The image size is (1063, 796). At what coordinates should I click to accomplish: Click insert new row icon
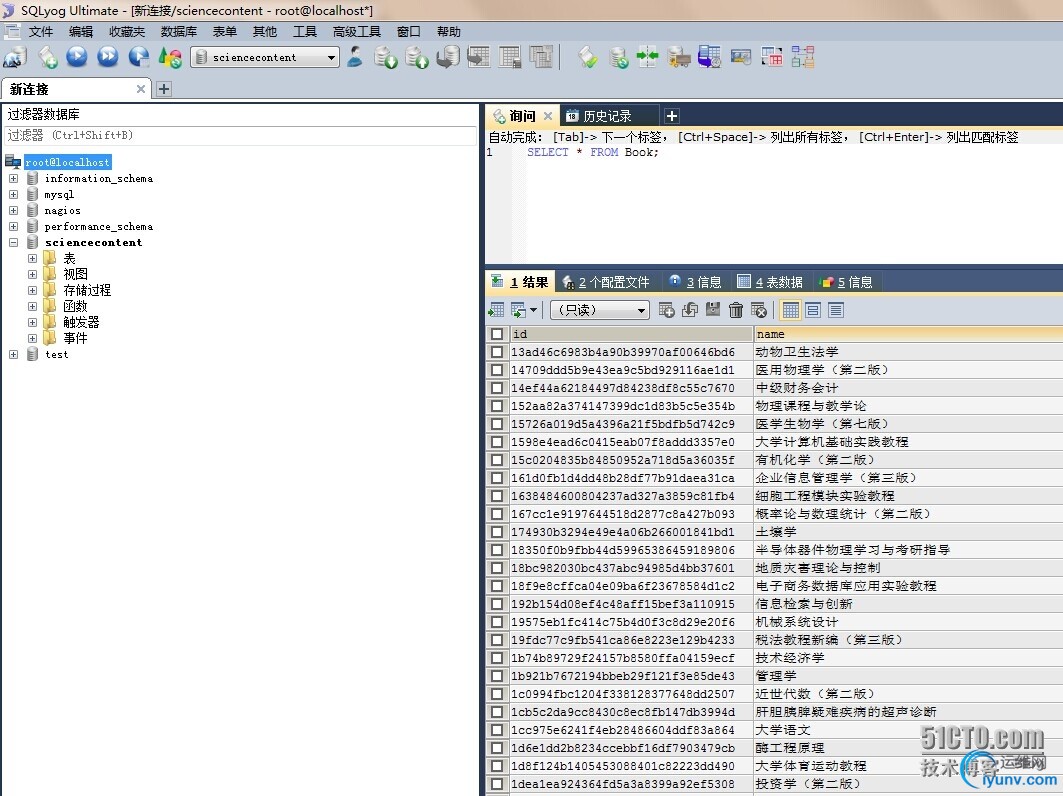coord(666,311)
